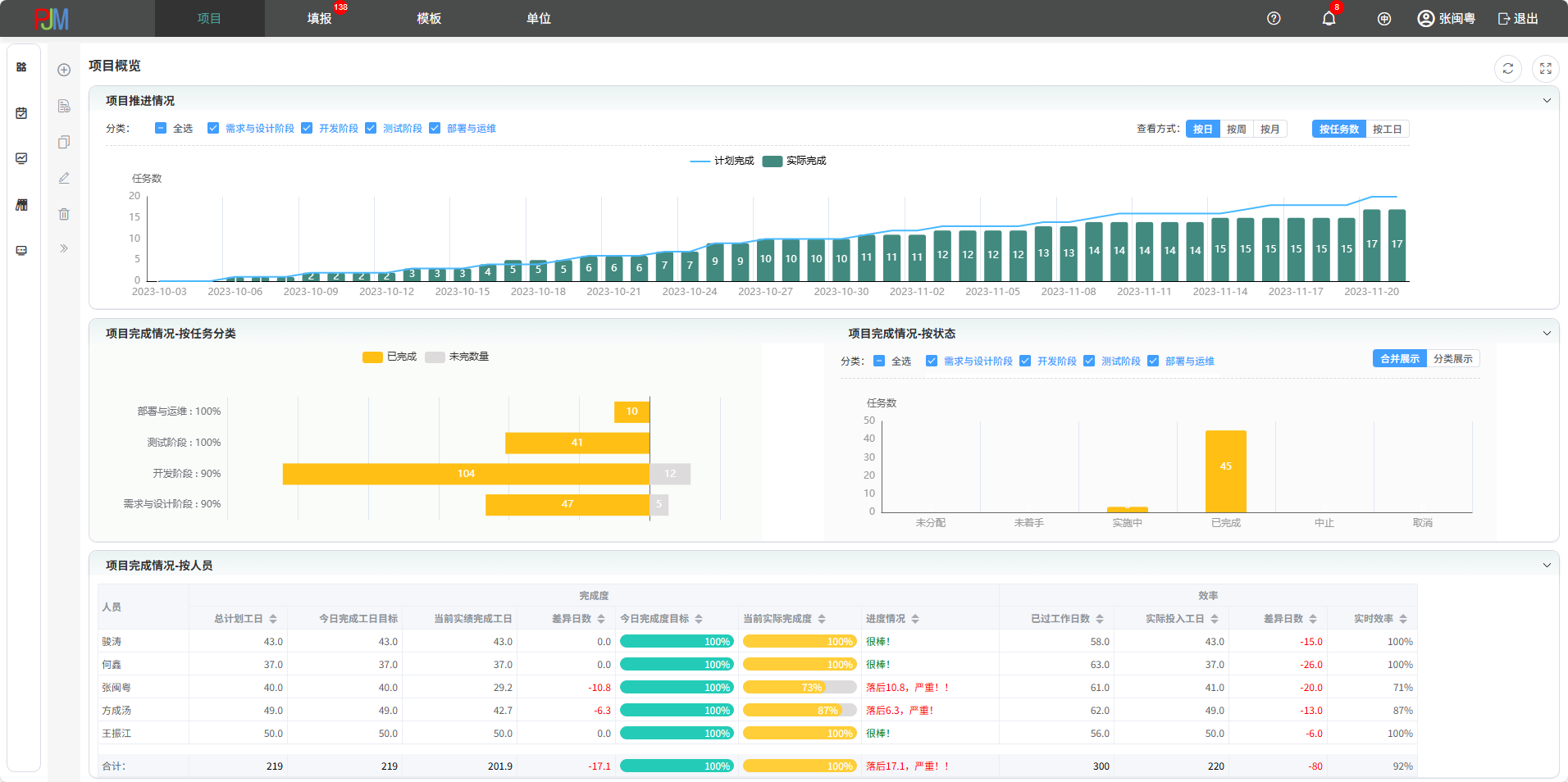Viewport: 1568px width, 782px height.
Task: Uncheck 测试阶段 in 按状态 chart filter
Action: [1089, 361]
